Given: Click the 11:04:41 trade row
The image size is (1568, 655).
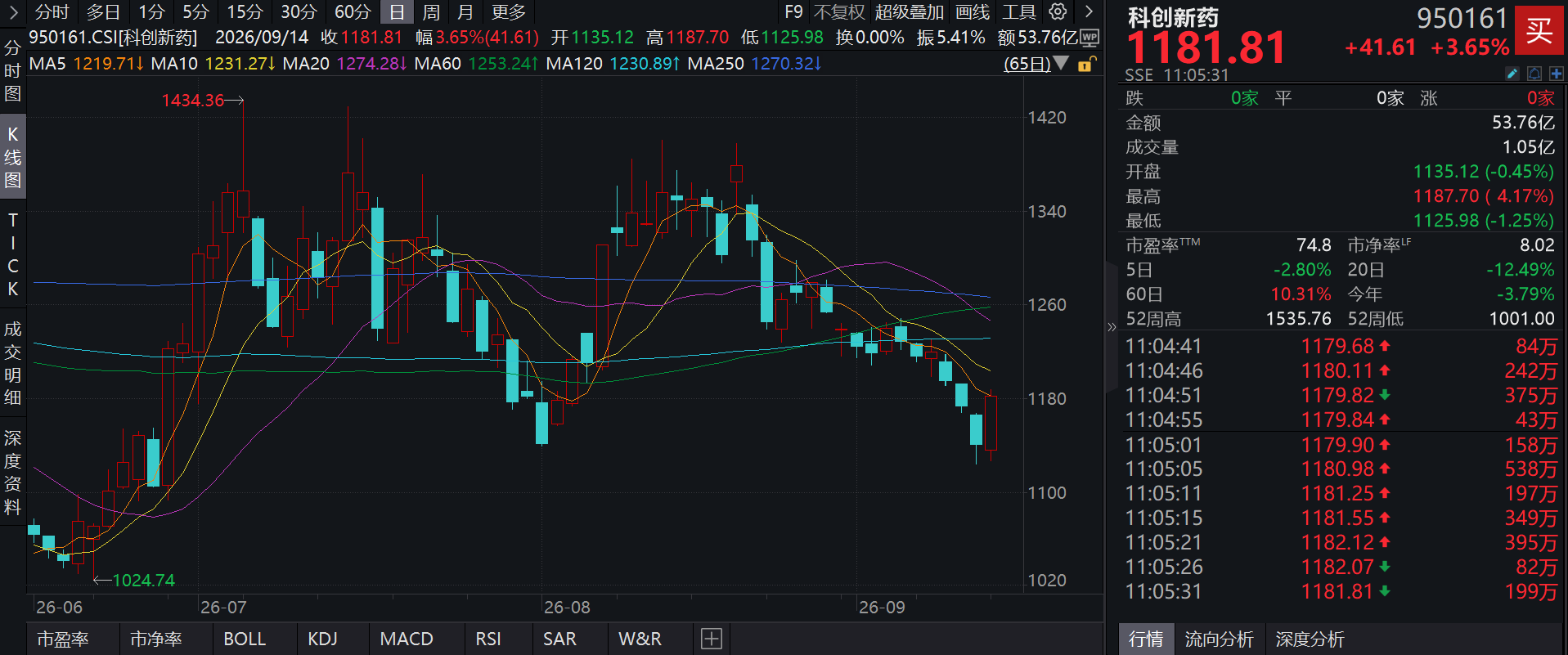Looking at the screenshot, I should 1340,346.
